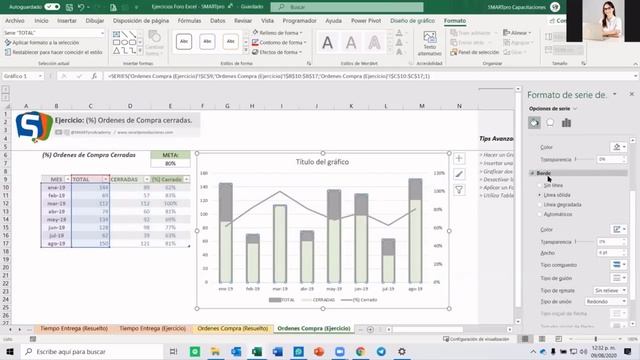Open Fill & Line options icon
Screen dimensions: 640x360
(534, 122)
